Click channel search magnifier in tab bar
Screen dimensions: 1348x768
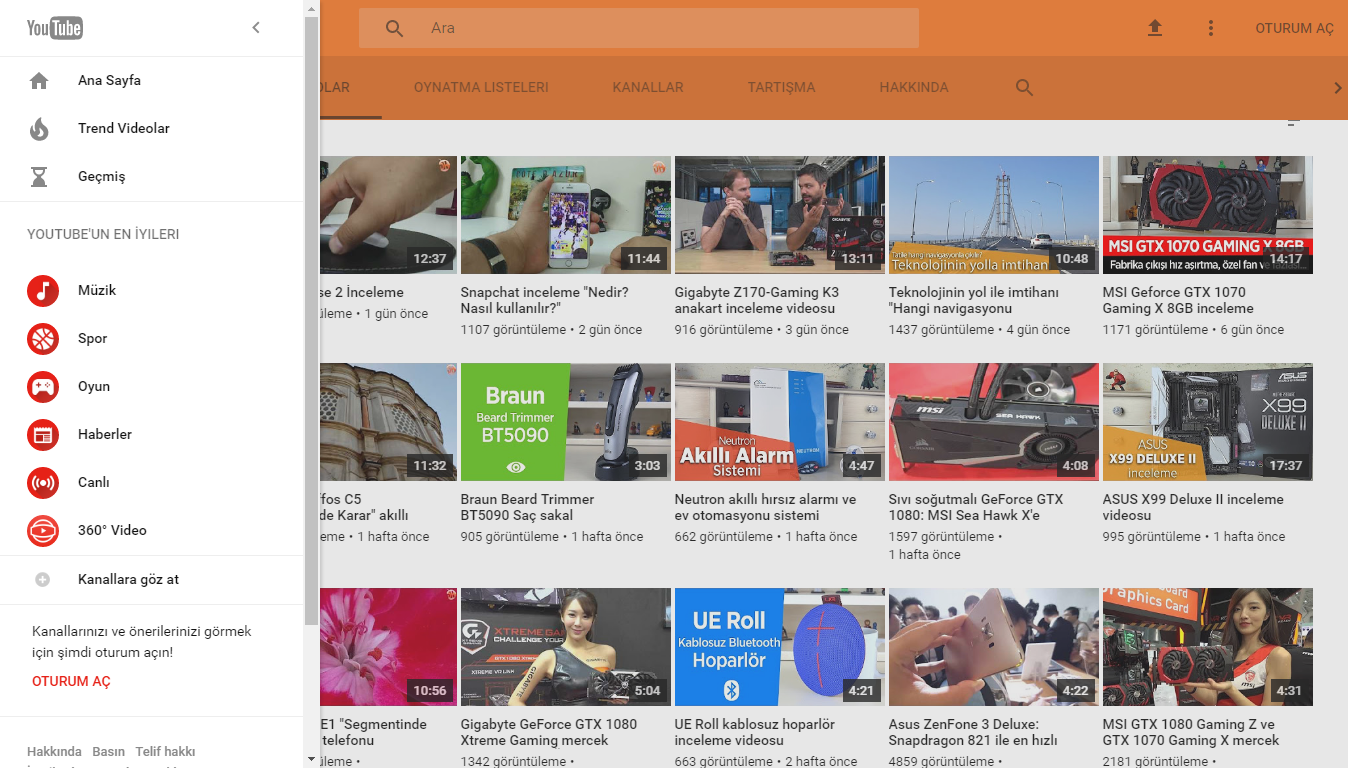pos(1024,88)
